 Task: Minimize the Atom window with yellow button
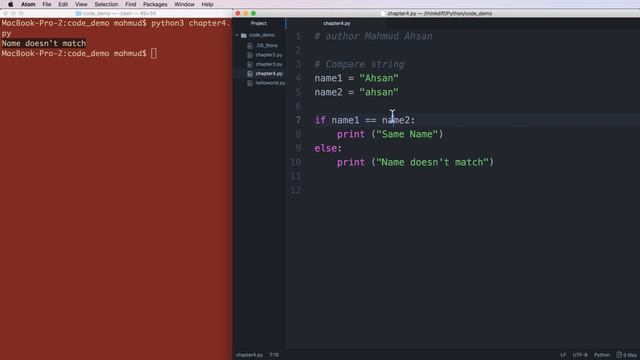(246, 13)
